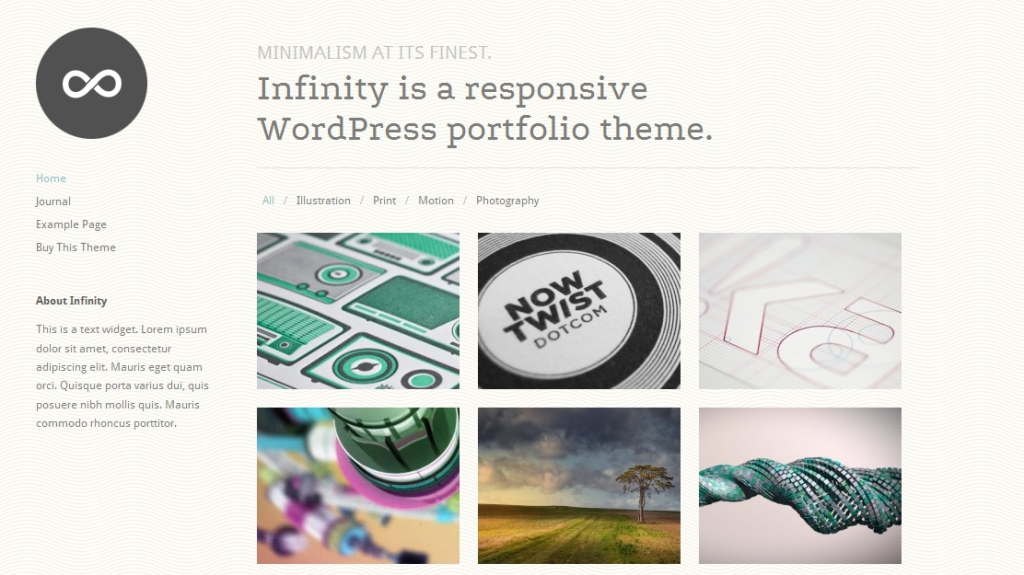Go to the Journal page

[53, 201]
